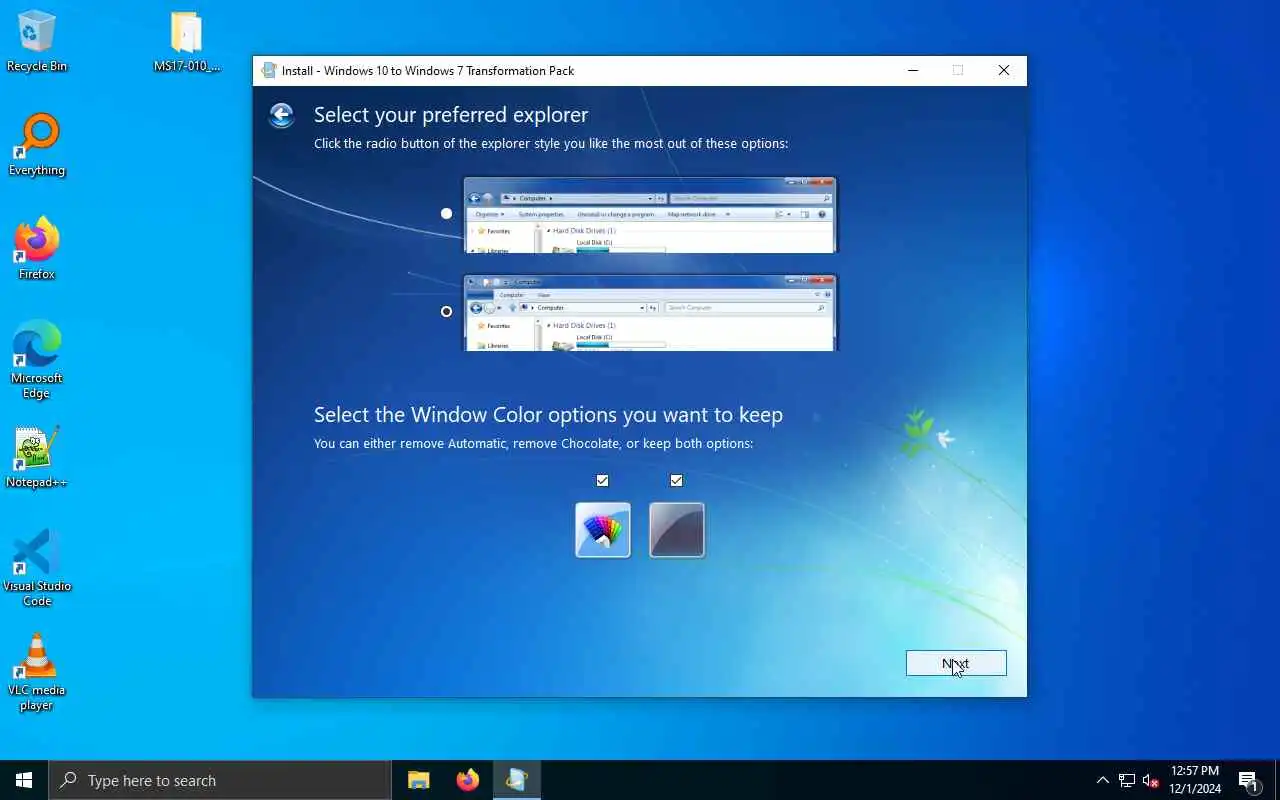Screen dimensions: 1280x800
Task: Click the installer title bar icon
Action: (269, 70)
